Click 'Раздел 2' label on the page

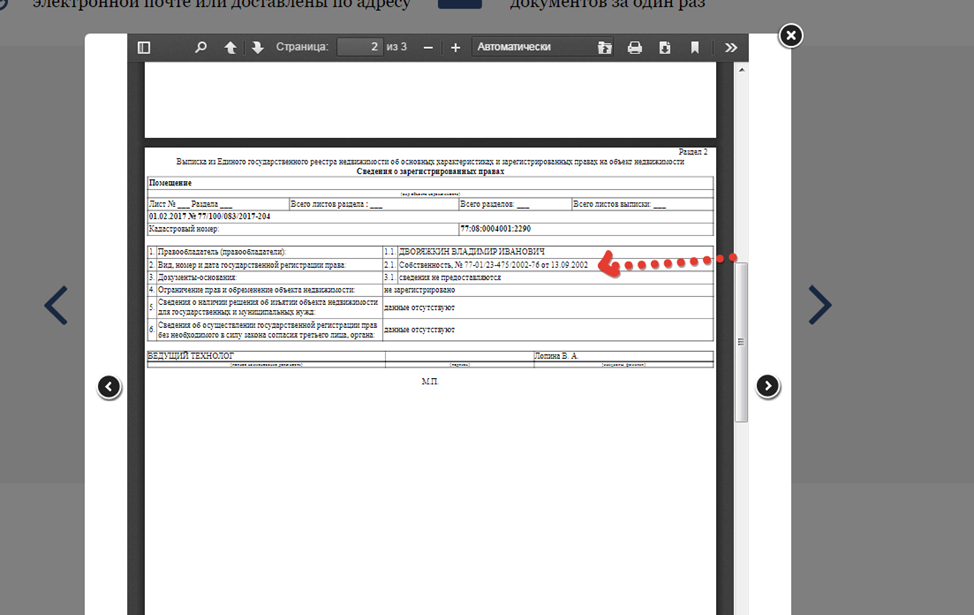(693, 152)
